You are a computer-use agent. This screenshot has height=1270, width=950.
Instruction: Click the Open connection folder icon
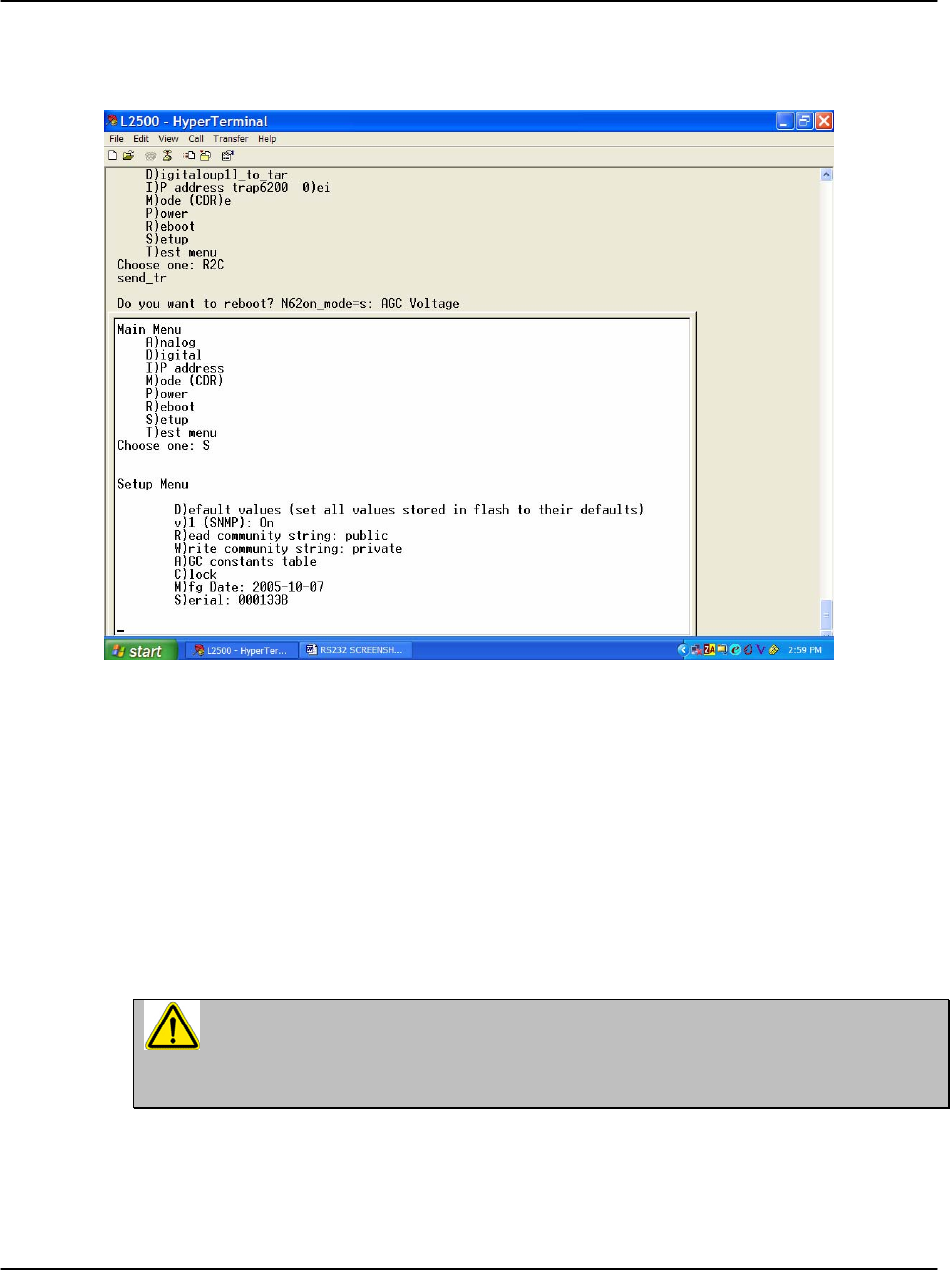click(128, 155)
